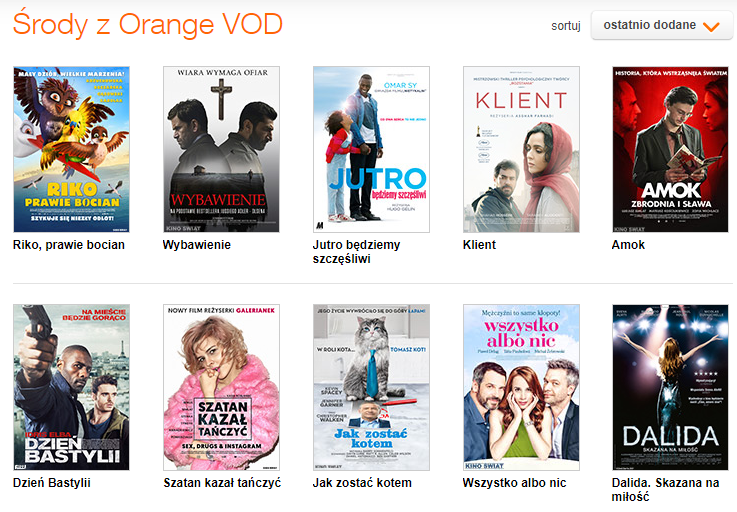Click the 'Dzień Bastylii' title link
737x512 pixels.
[x=52, y=483]
